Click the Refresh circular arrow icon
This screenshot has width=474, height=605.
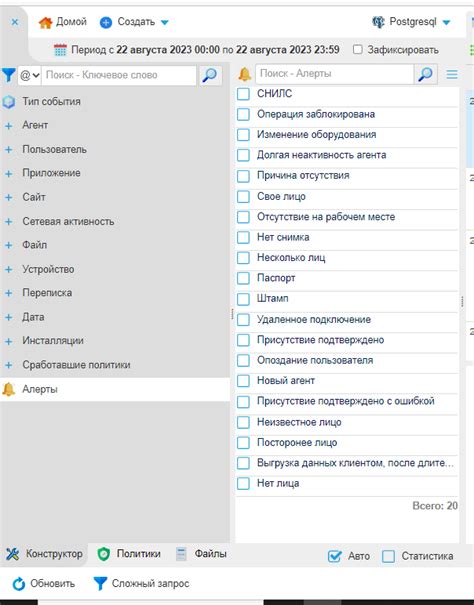click(18, 583)
